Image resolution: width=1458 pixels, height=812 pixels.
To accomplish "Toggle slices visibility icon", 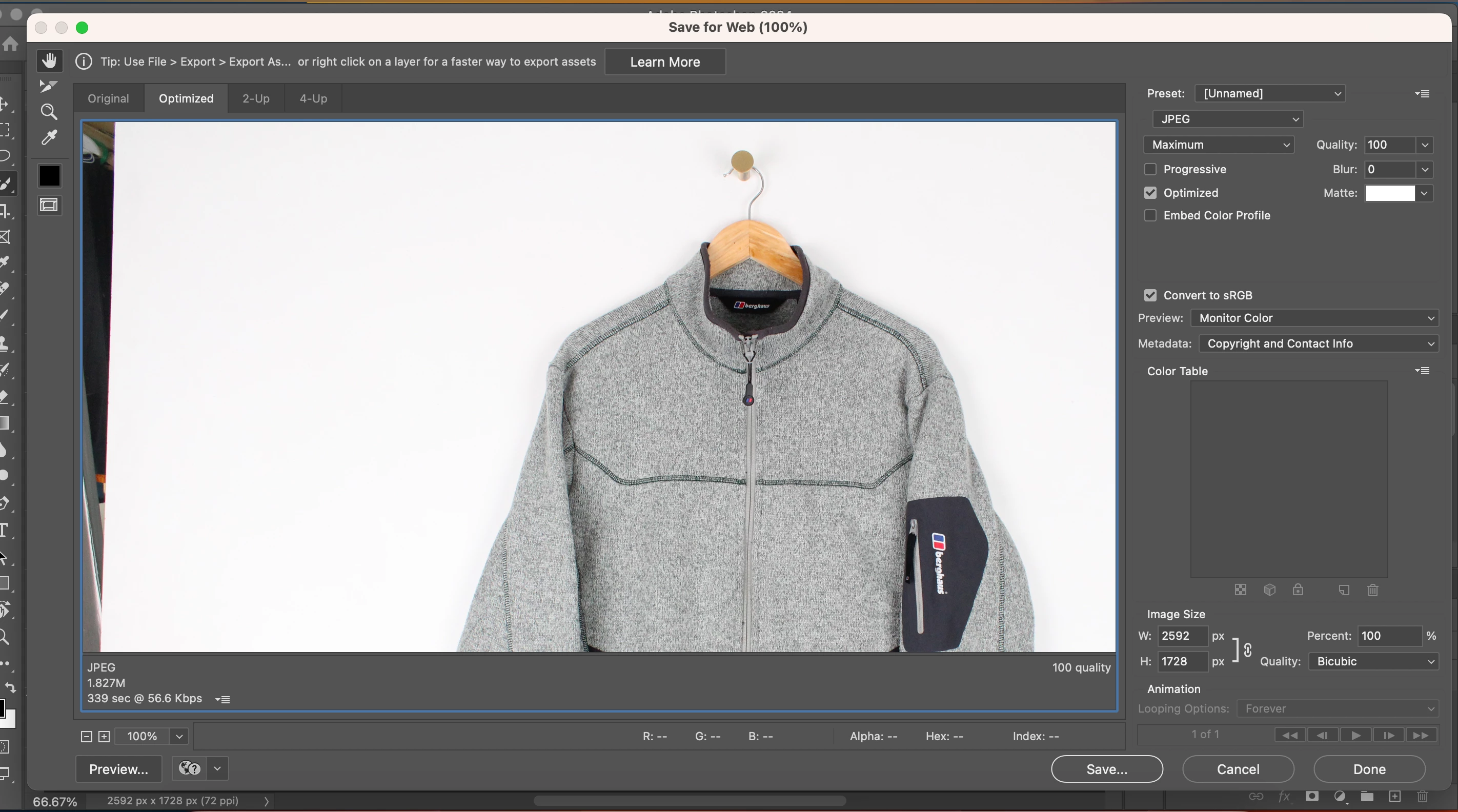I will [x=49, y=205].
